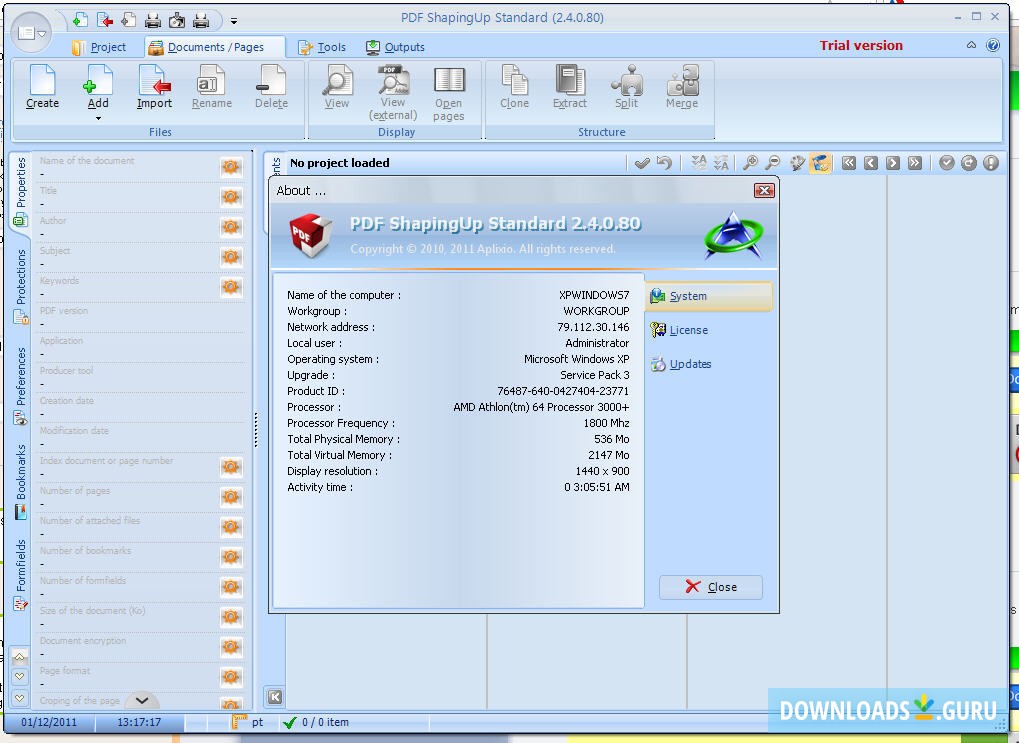This screenshot has width=1019, height=743.
Task: Go to first page with double-left arrow
Action: 849,163
